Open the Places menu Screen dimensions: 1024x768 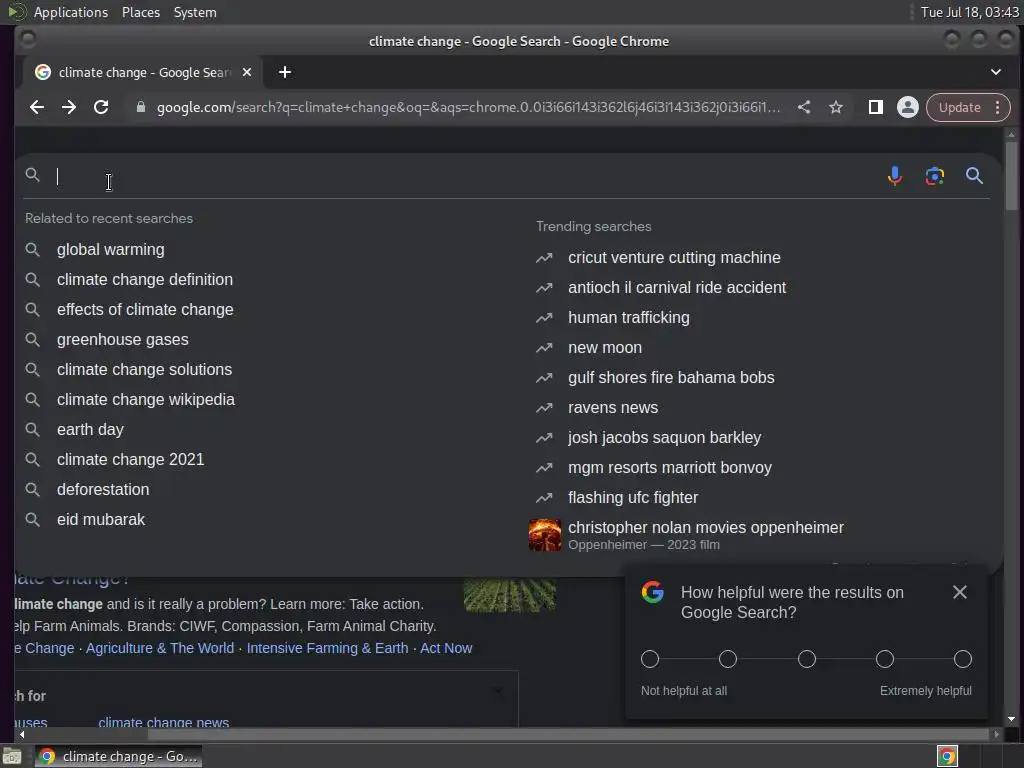[140, 12]
